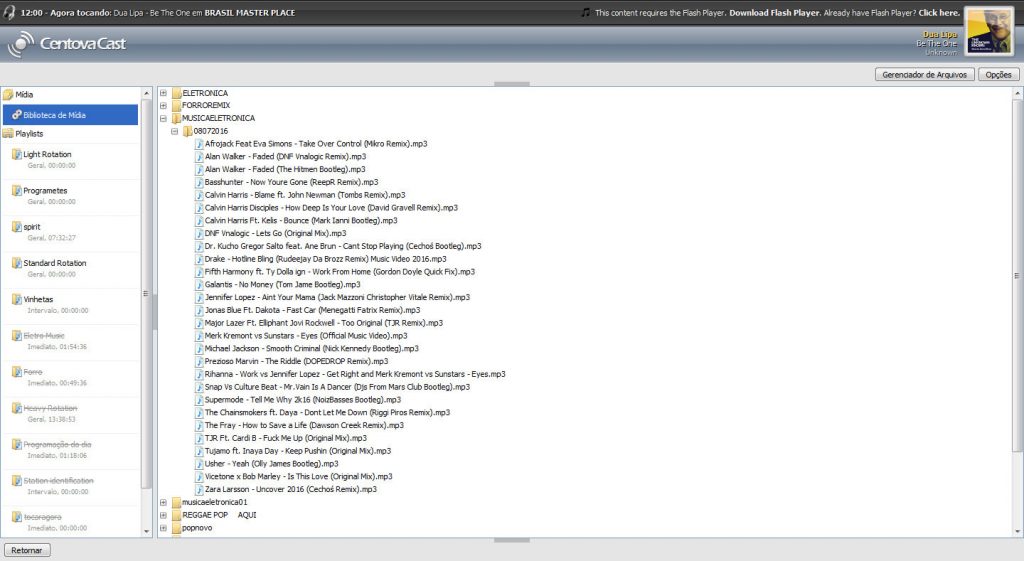Viewport: 1024px width, 561px height.
Task: Click the Heavy Rotation playlist icon
Action: pos(17,408)
